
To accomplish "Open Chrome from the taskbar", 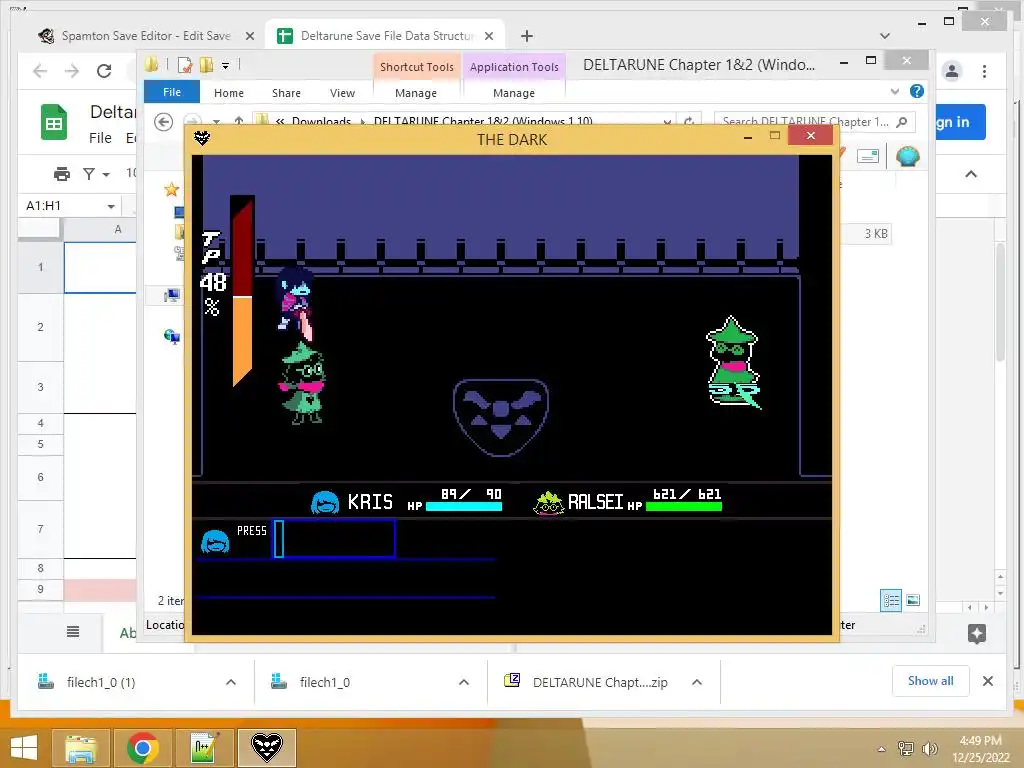I will 142,748.
